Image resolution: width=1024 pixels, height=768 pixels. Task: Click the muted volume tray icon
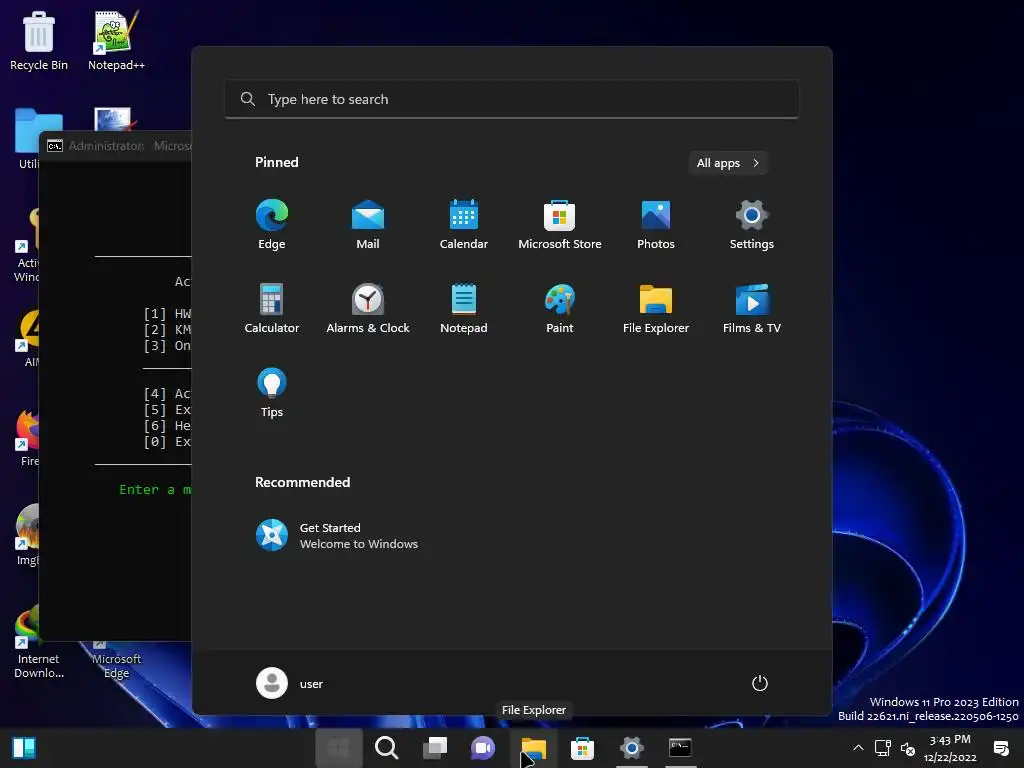click(907, 748)
